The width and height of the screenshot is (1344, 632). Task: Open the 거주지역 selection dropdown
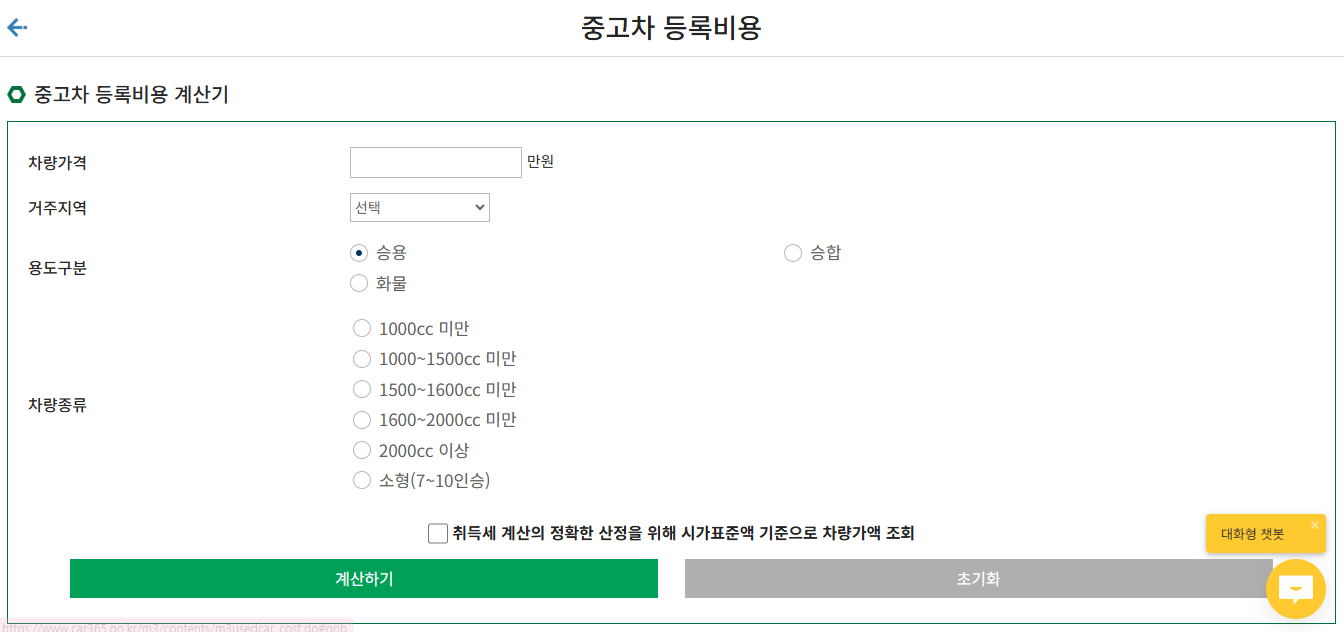click(x=419, y=207)
